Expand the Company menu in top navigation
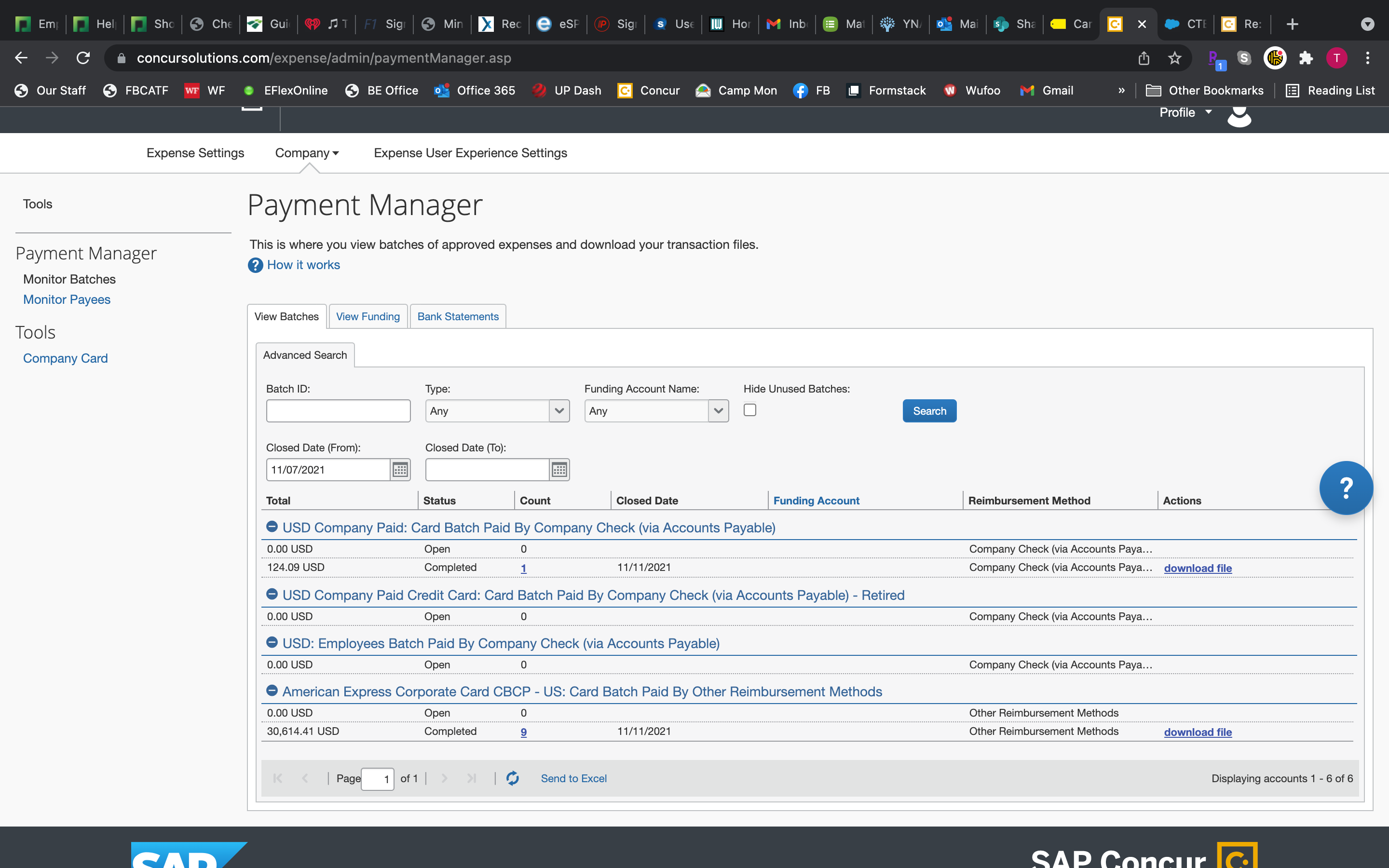Viewport: 1389px width, 868px height. (305, 153)
